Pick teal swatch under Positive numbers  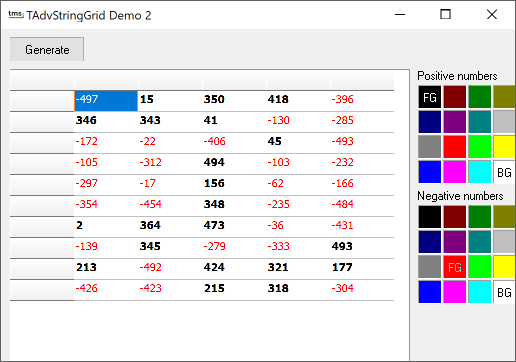point(480,122)
